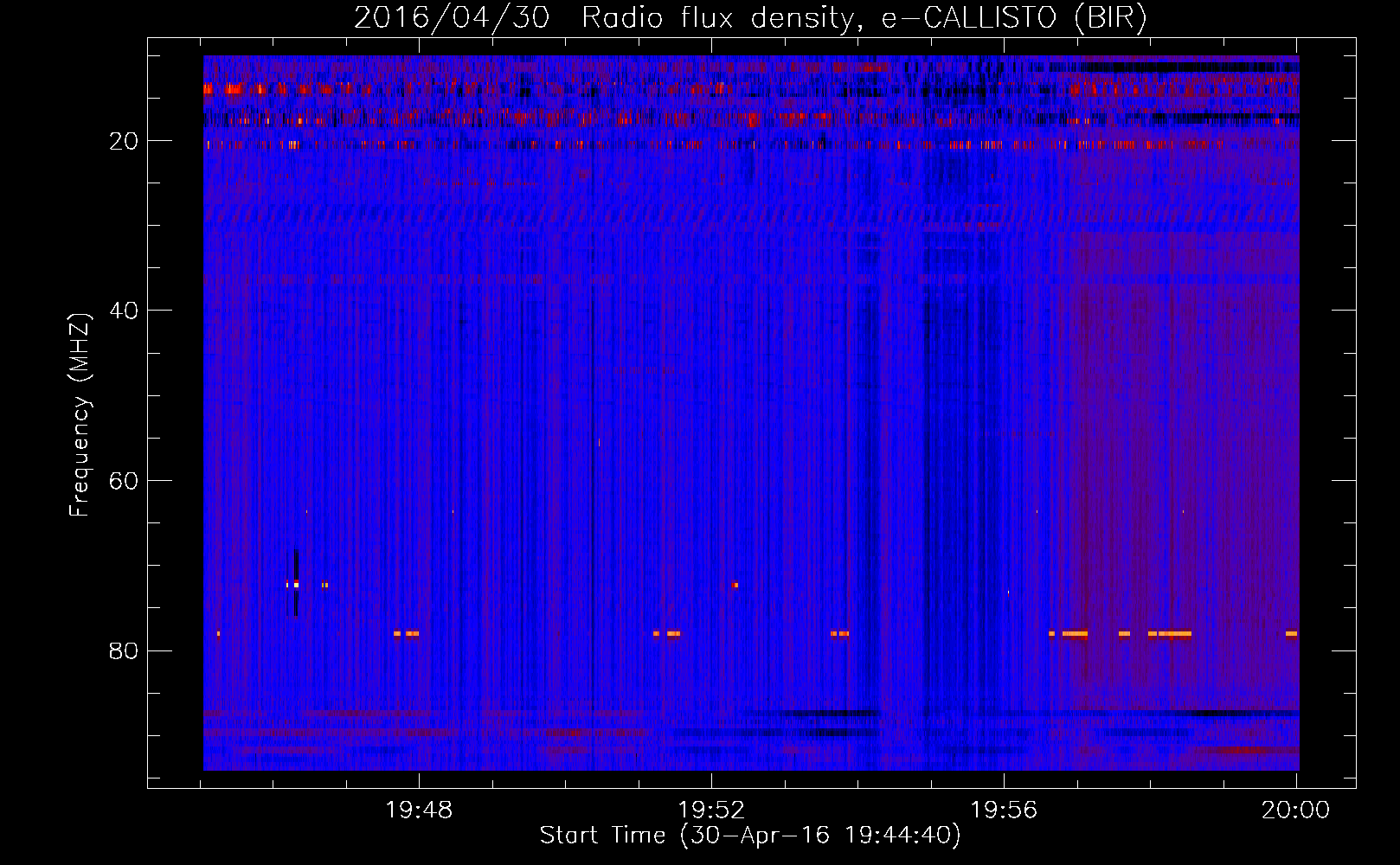Click the plot title '2016/04/30 Radio flux density, e-CALLISTO (BIR)'

(x=750, y=17)
